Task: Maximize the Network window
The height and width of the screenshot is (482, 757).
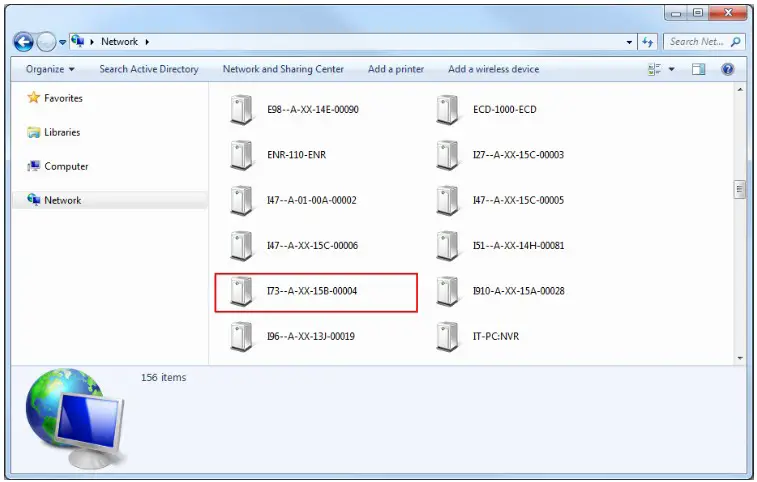Action: 697,13
